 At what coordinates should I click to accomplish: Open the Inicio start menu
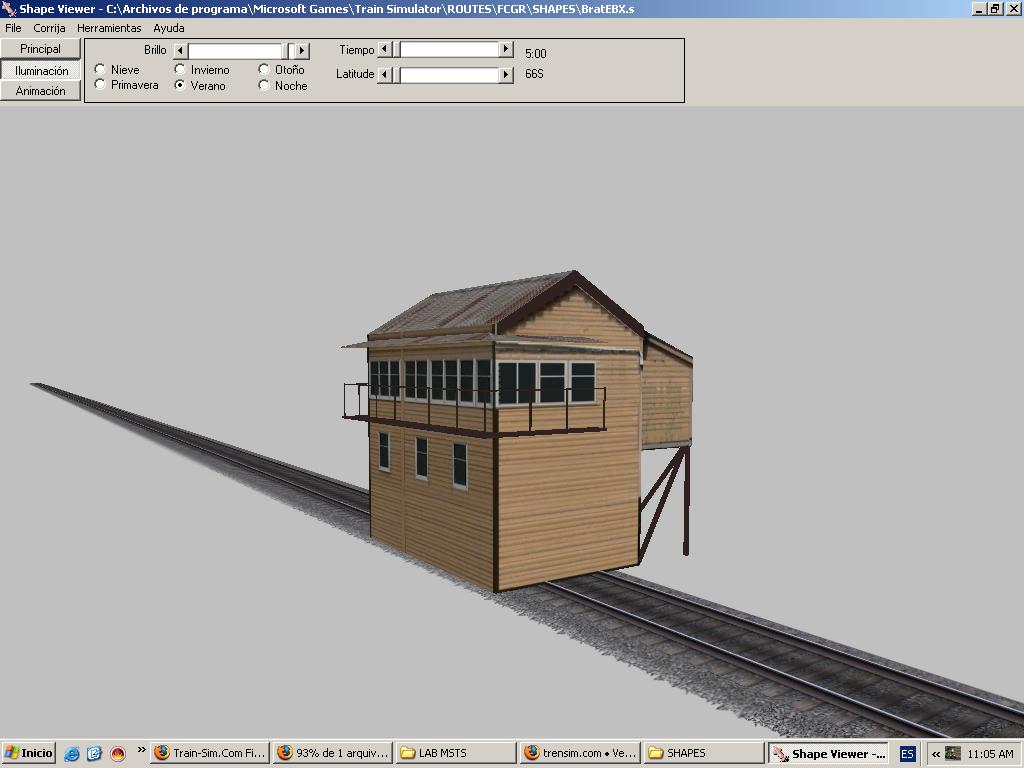point(28,753)
